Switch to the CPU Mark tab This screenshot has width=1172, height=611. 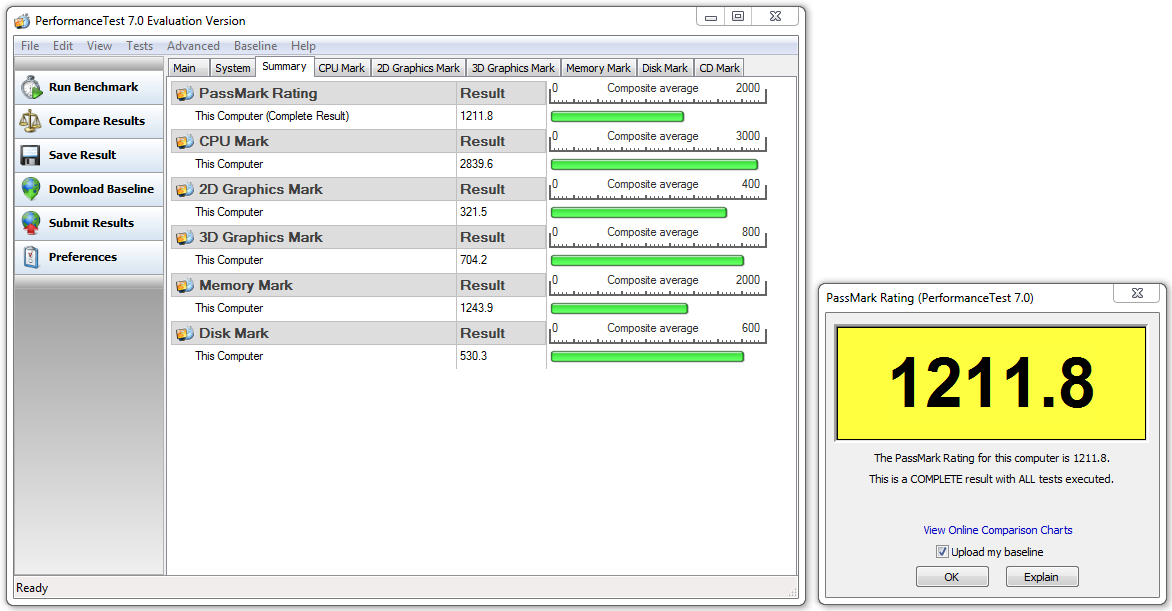(x=342, y=67)
